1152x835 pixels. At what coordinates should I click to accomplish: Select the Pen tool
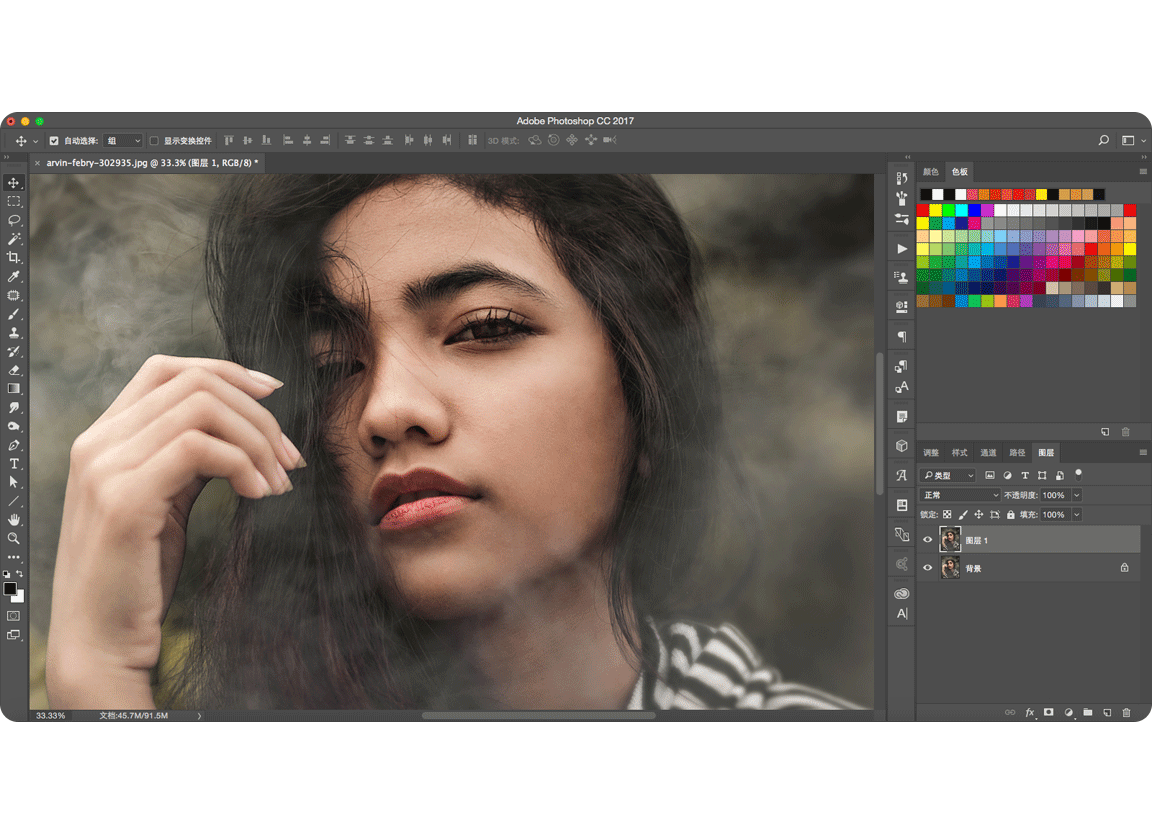coord(14,445)
